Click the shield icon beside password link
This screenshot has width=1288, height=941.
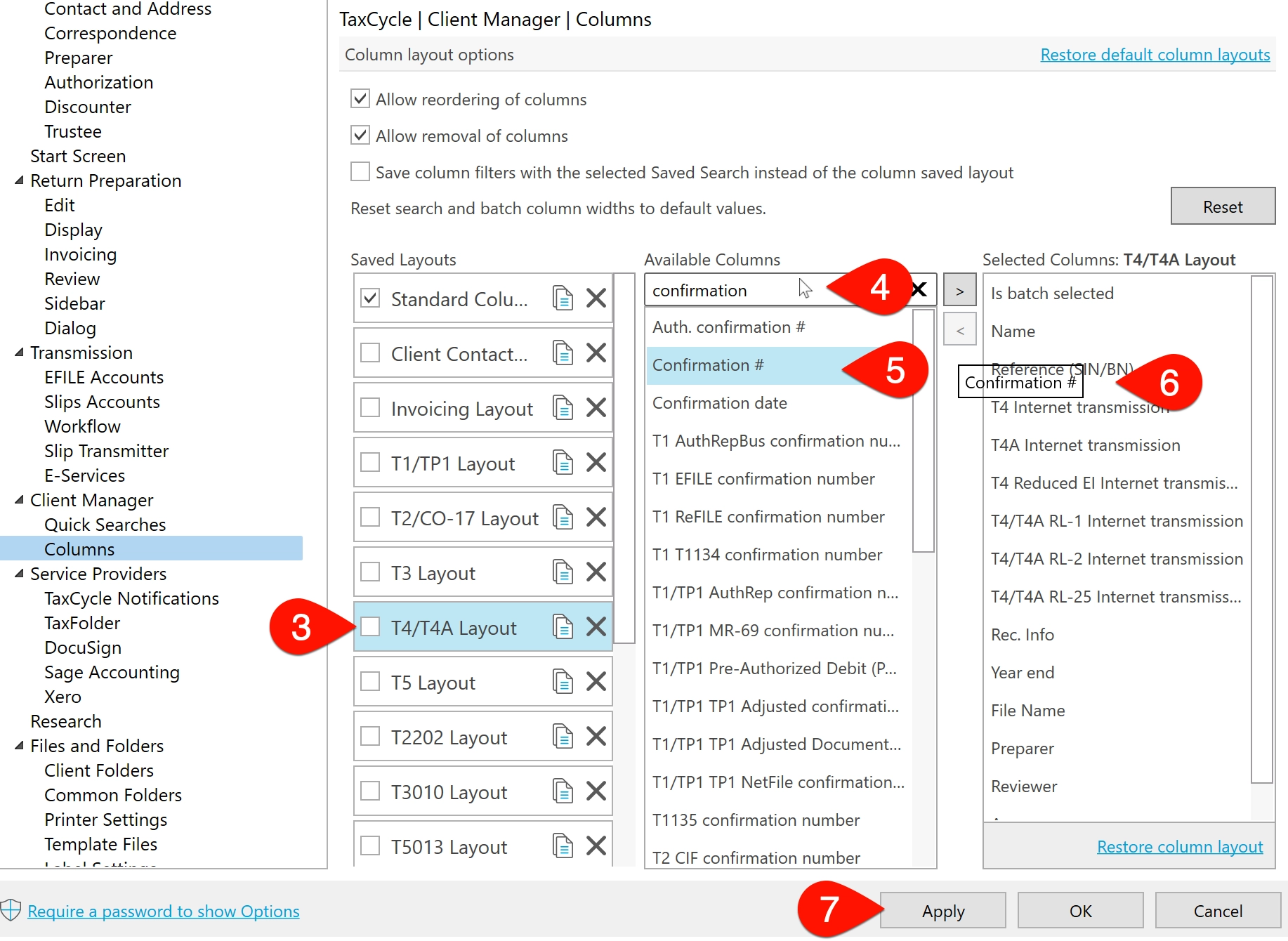(x=11, y=910)
